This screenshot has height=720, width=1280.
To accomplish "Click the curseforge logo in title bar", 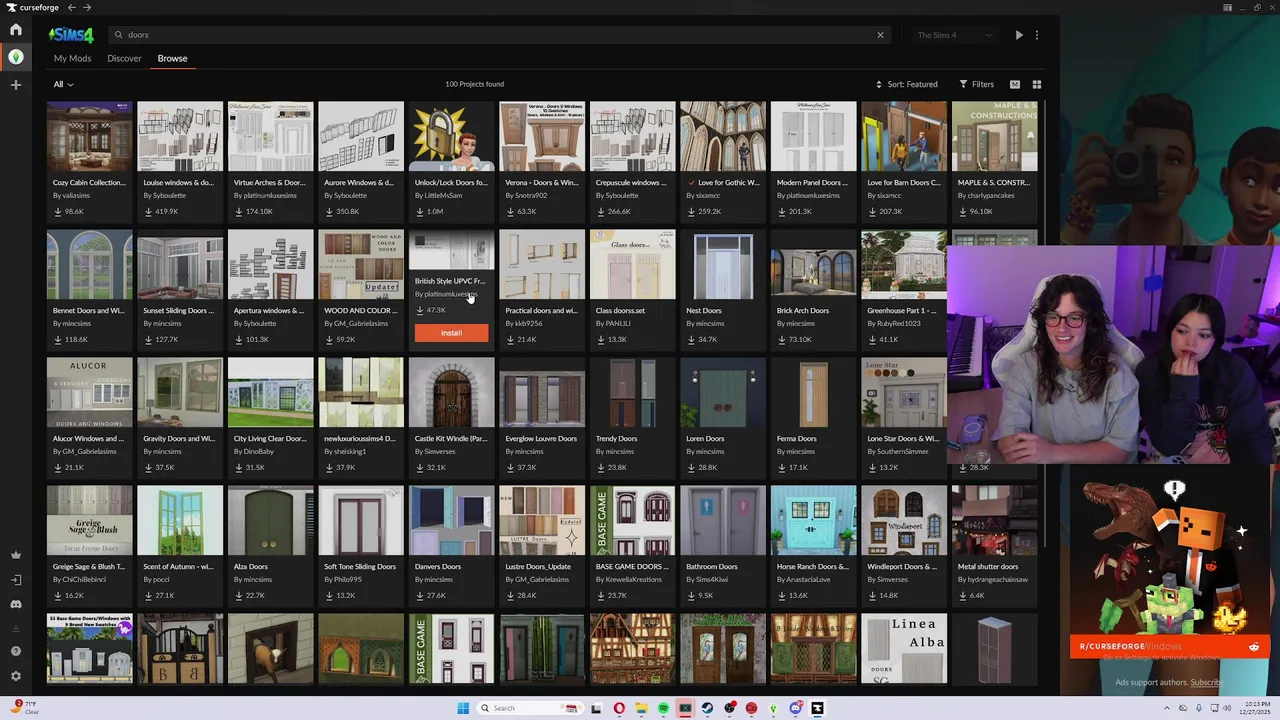I will [x=32, y=8].
